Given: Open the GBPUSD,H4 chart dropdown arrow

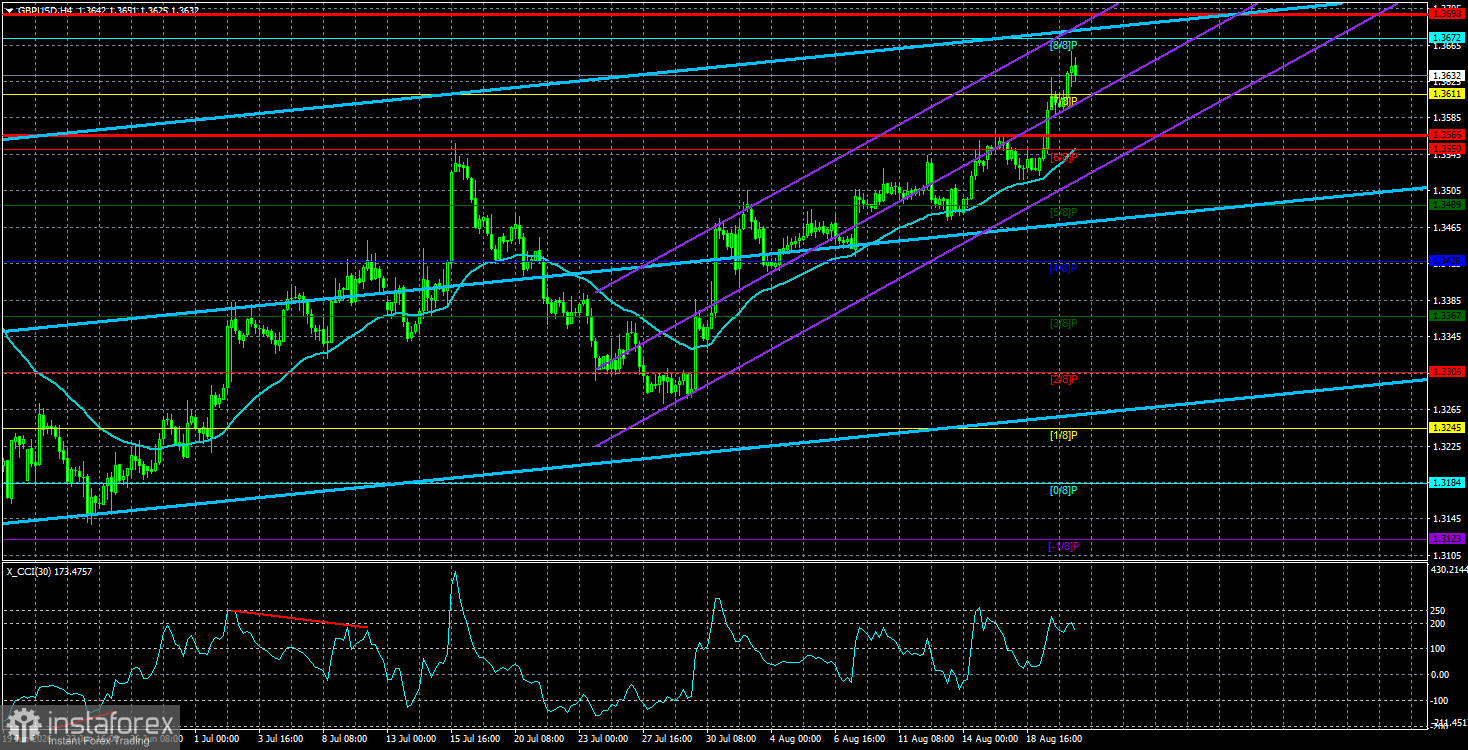Looking at the screenshot, I should click(x=8, y=10).
